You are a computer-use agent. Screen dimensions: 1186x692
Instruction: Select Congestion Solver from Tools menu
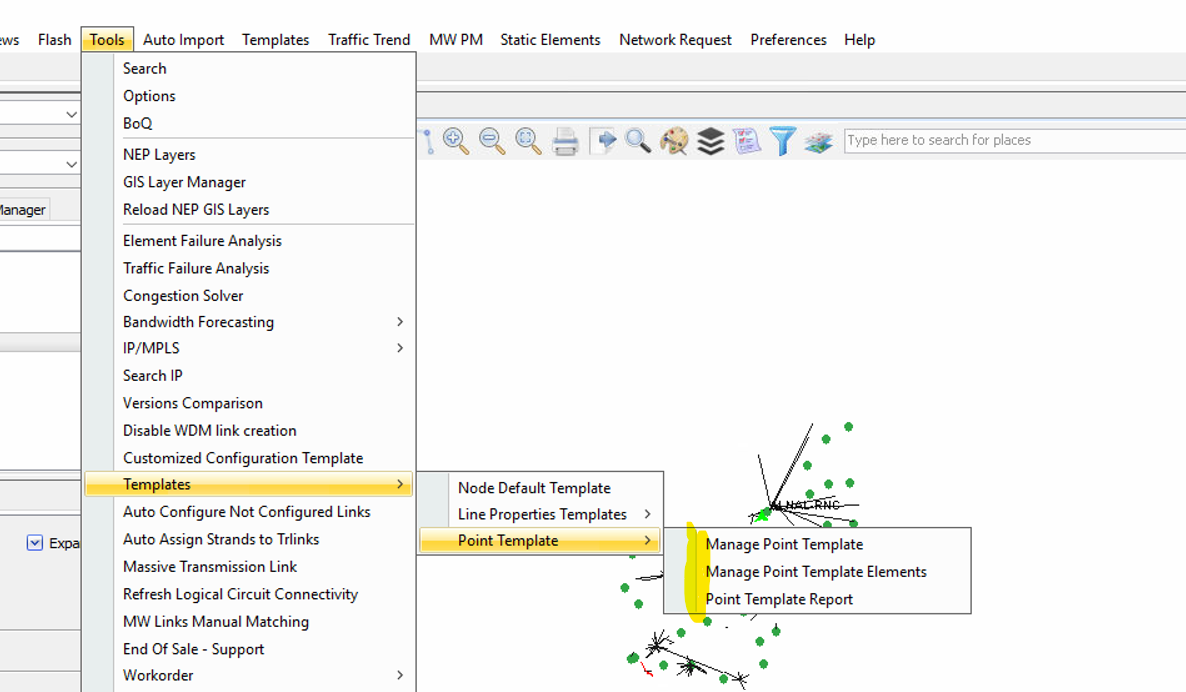(x=183, y=296)
